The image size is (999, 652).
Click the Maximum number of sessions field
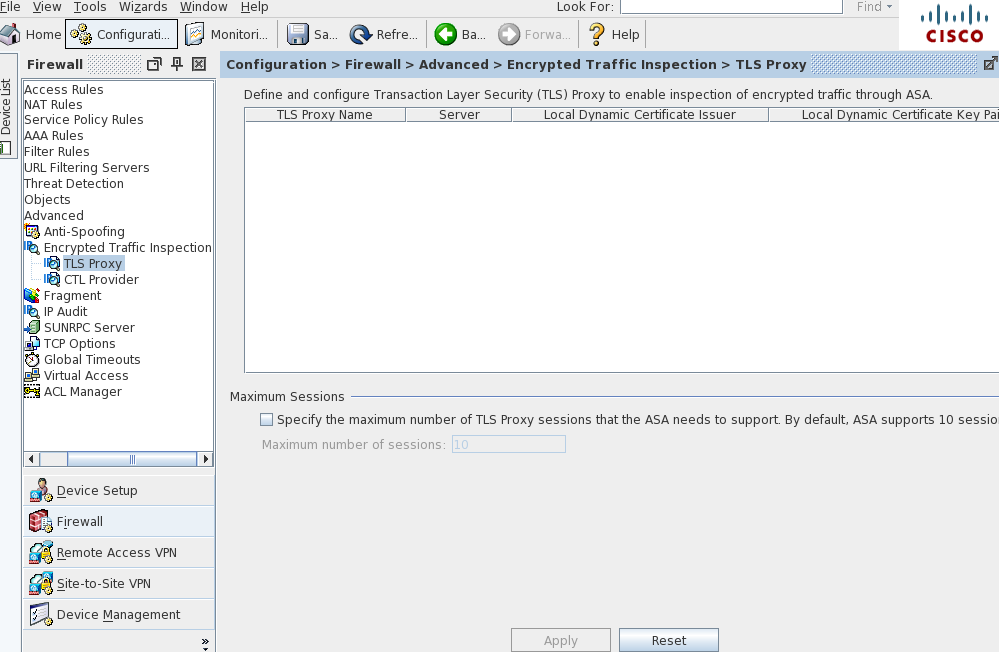coord(508,444)
